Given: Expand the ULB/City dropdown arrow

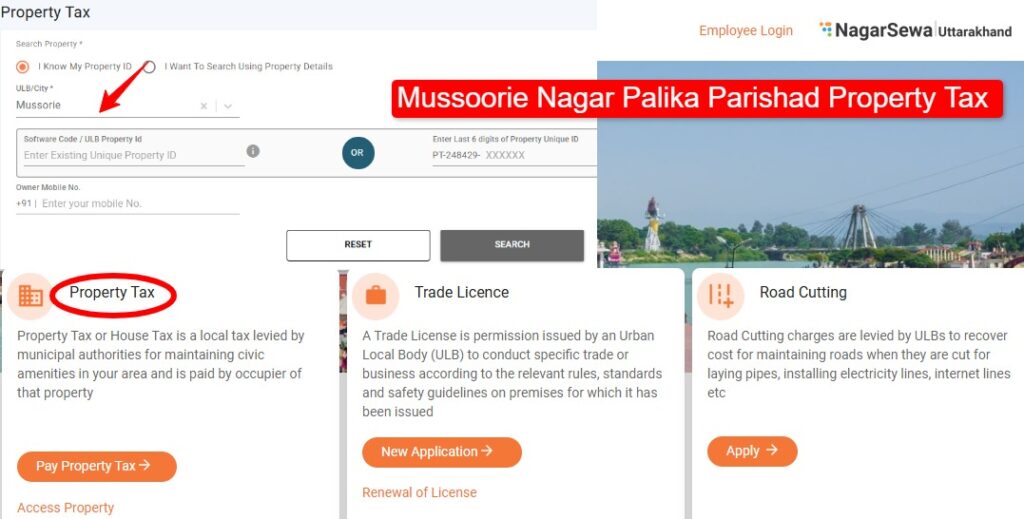Looking at the screenshot, I should click(227, 106).
